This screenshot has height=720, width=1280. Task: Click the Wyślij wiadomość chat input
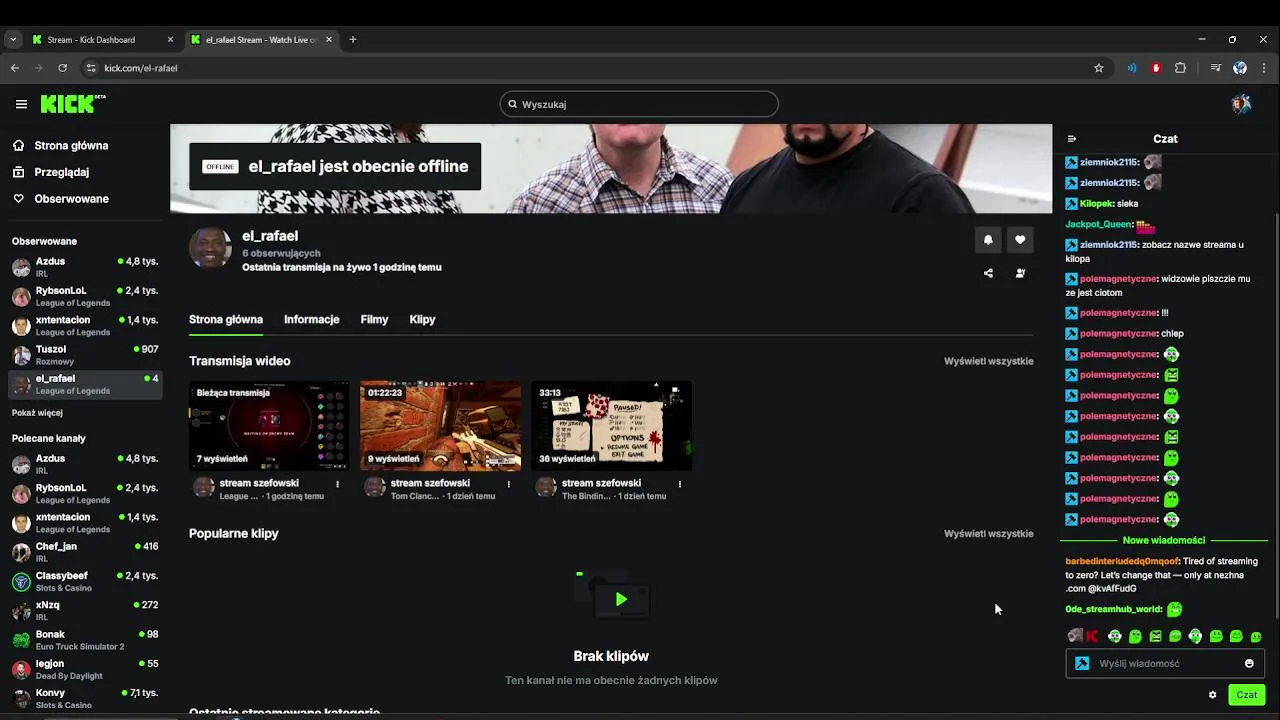pos(1165,663)
